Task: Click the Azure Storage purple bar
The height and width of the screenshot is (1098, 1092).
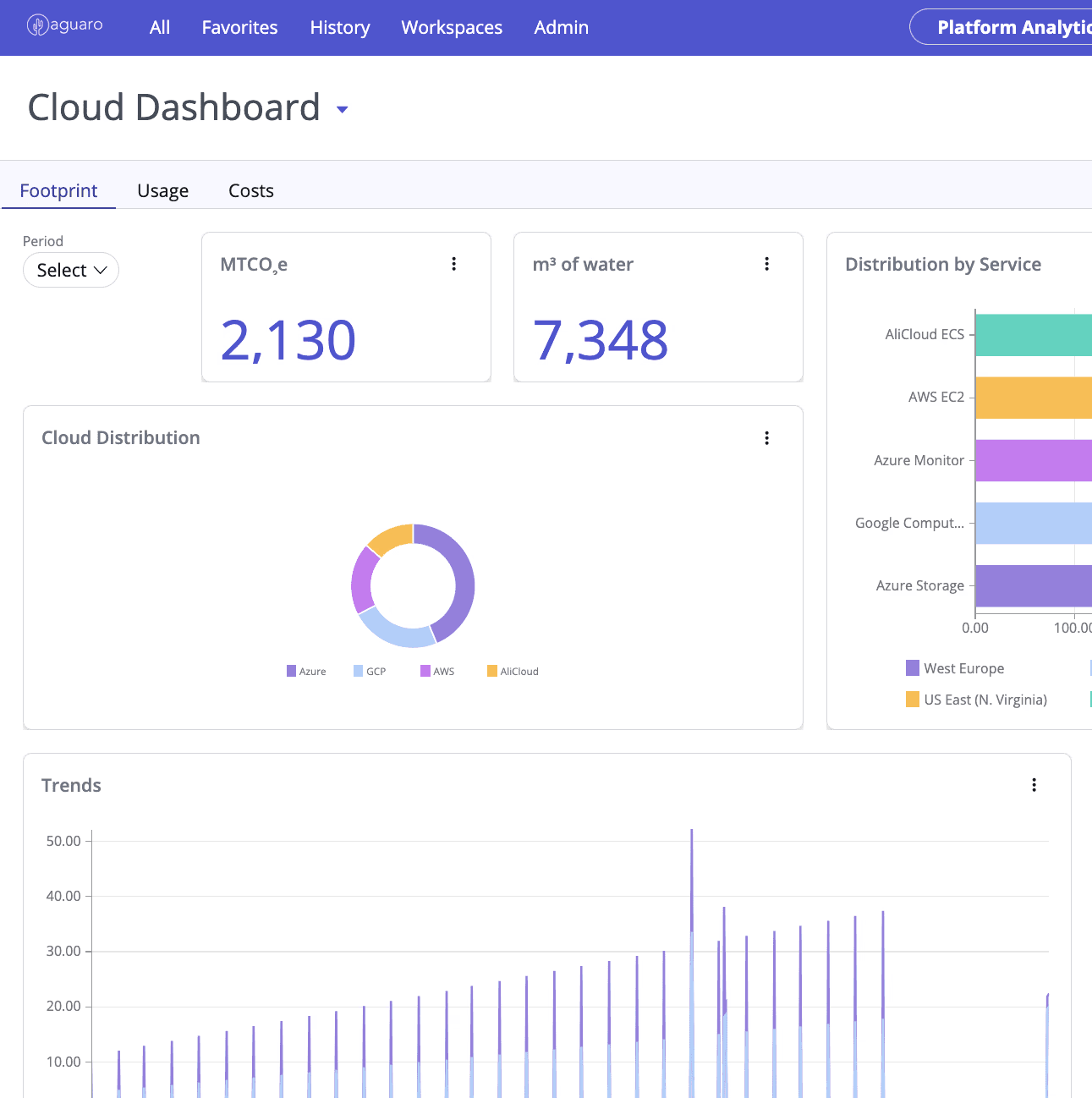Action: (1034, 586)
